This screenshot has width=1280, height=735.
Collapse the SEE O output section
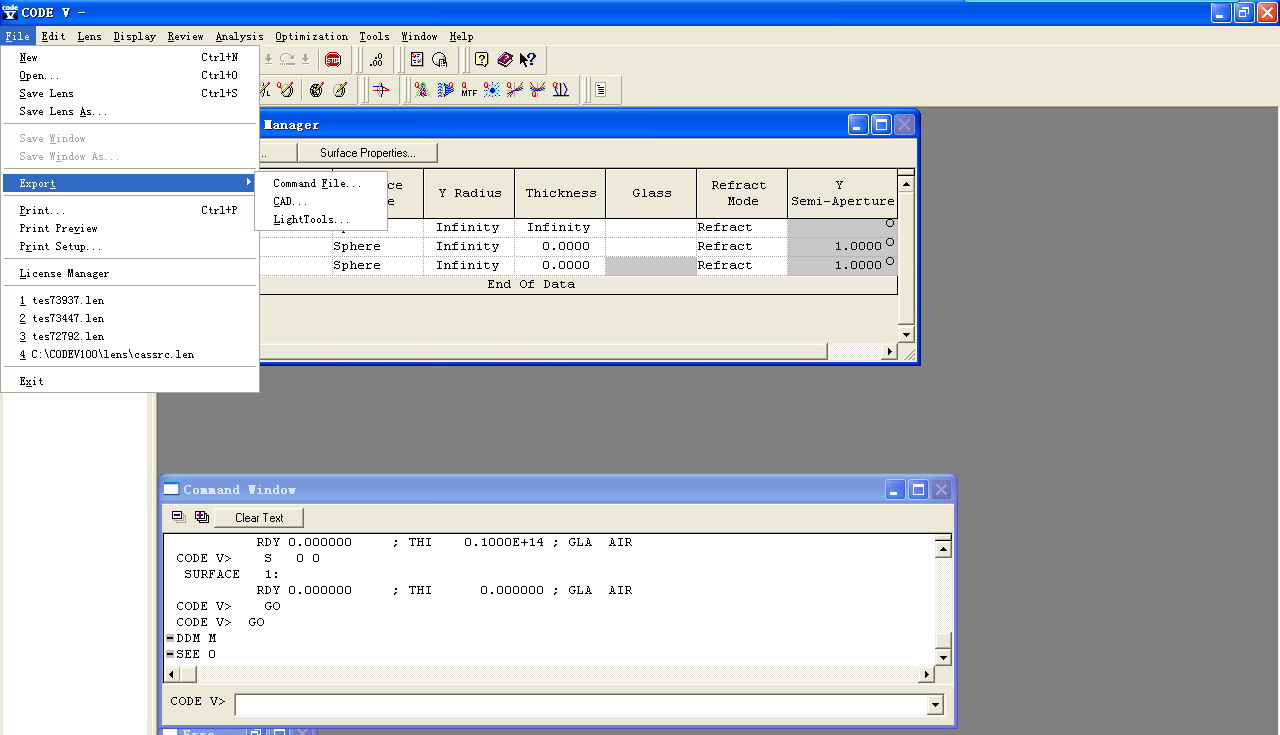(x=170, y=654)
